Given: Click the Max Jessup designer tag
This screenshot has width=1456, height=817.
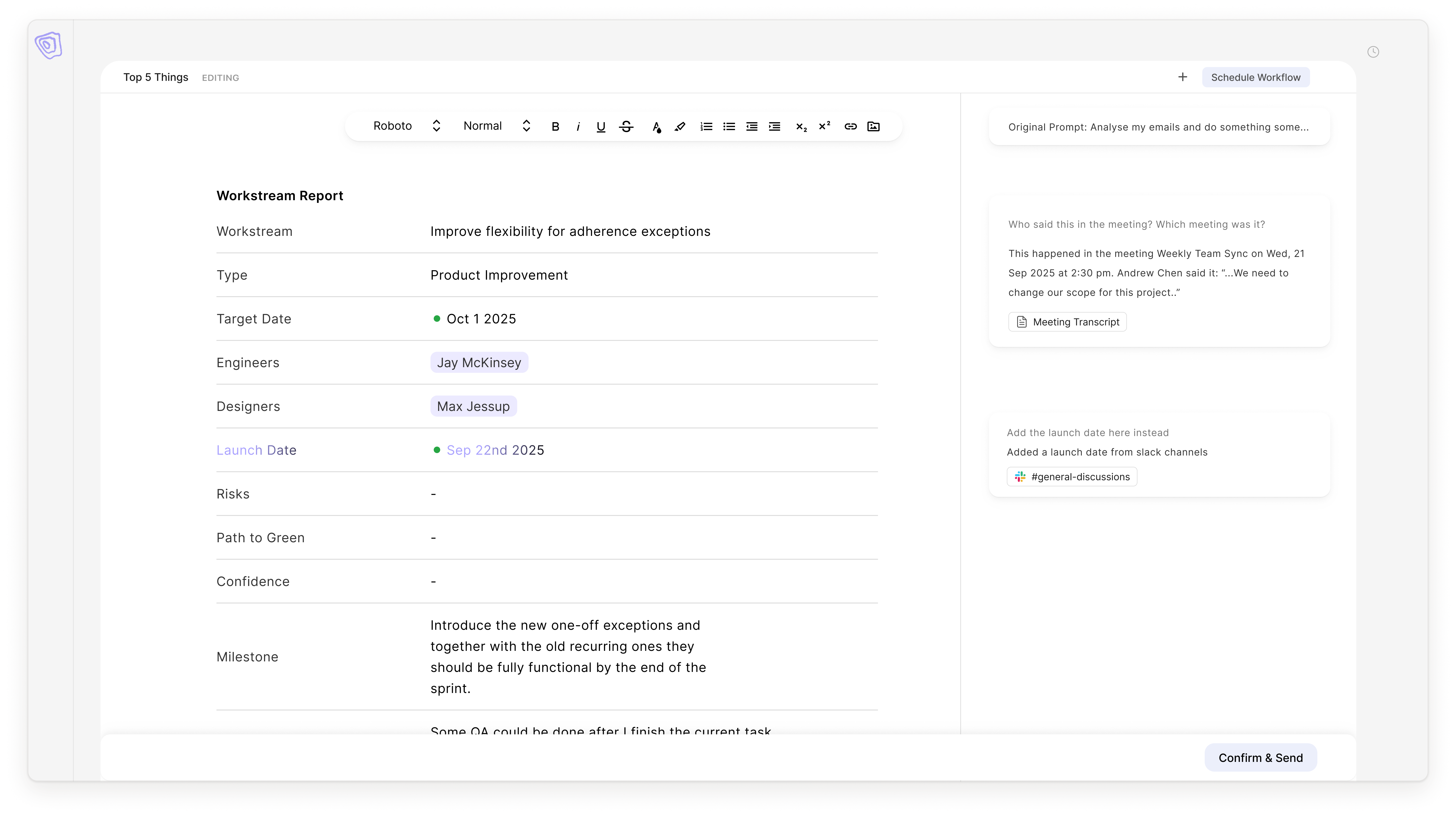Looking at the screenshot, I should point(473,406).
